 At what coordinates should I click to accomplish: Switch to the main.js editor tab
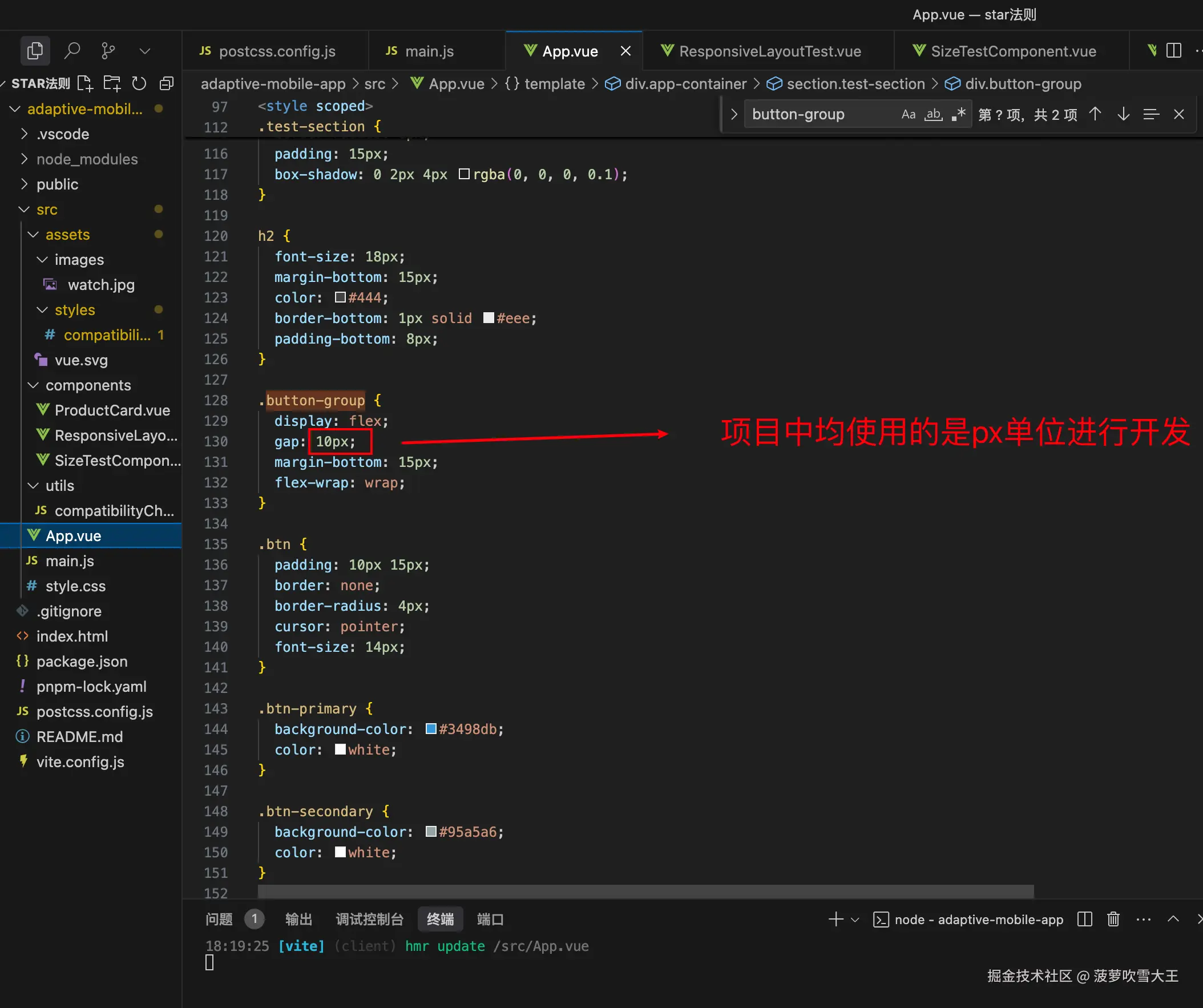429,51
